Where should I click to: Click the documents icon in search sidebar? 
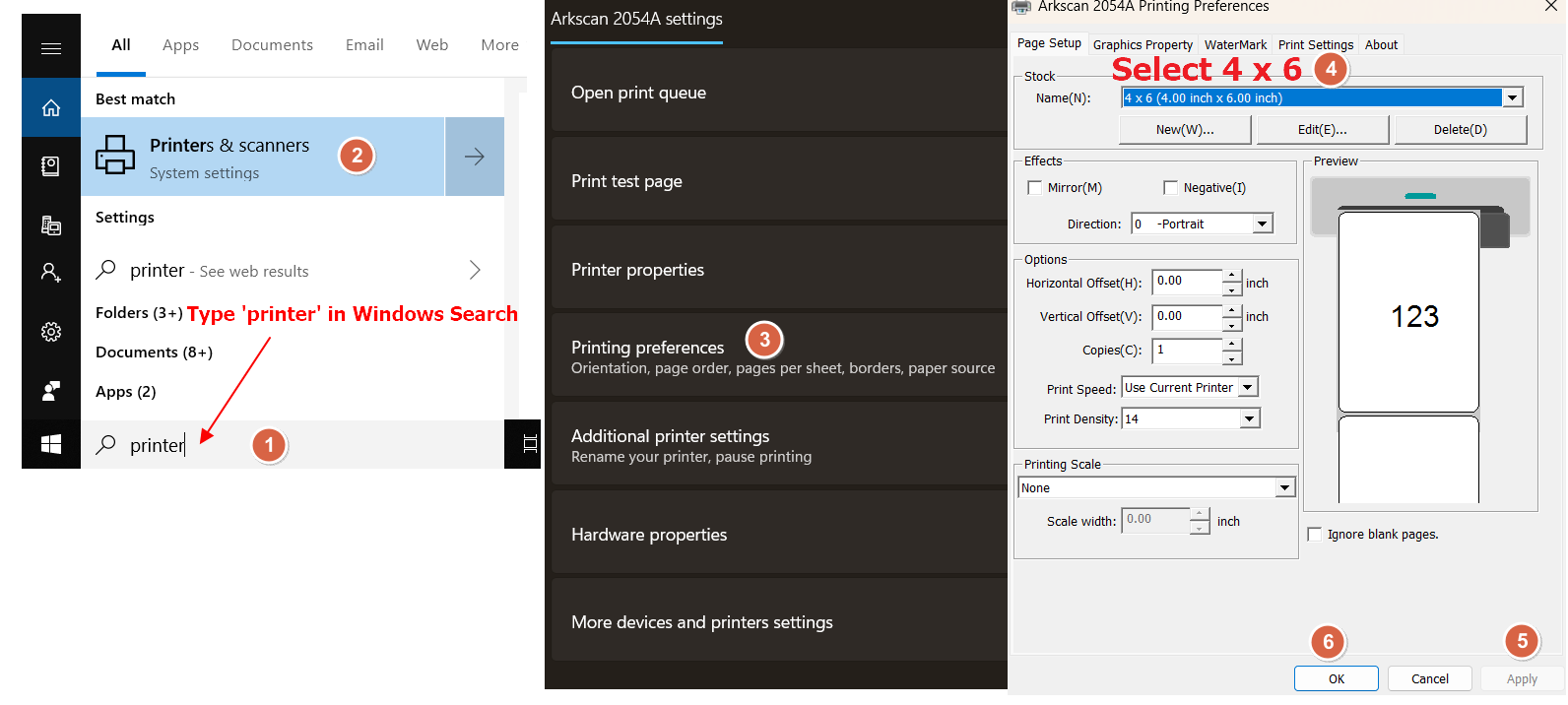click(x=51, y=165)
